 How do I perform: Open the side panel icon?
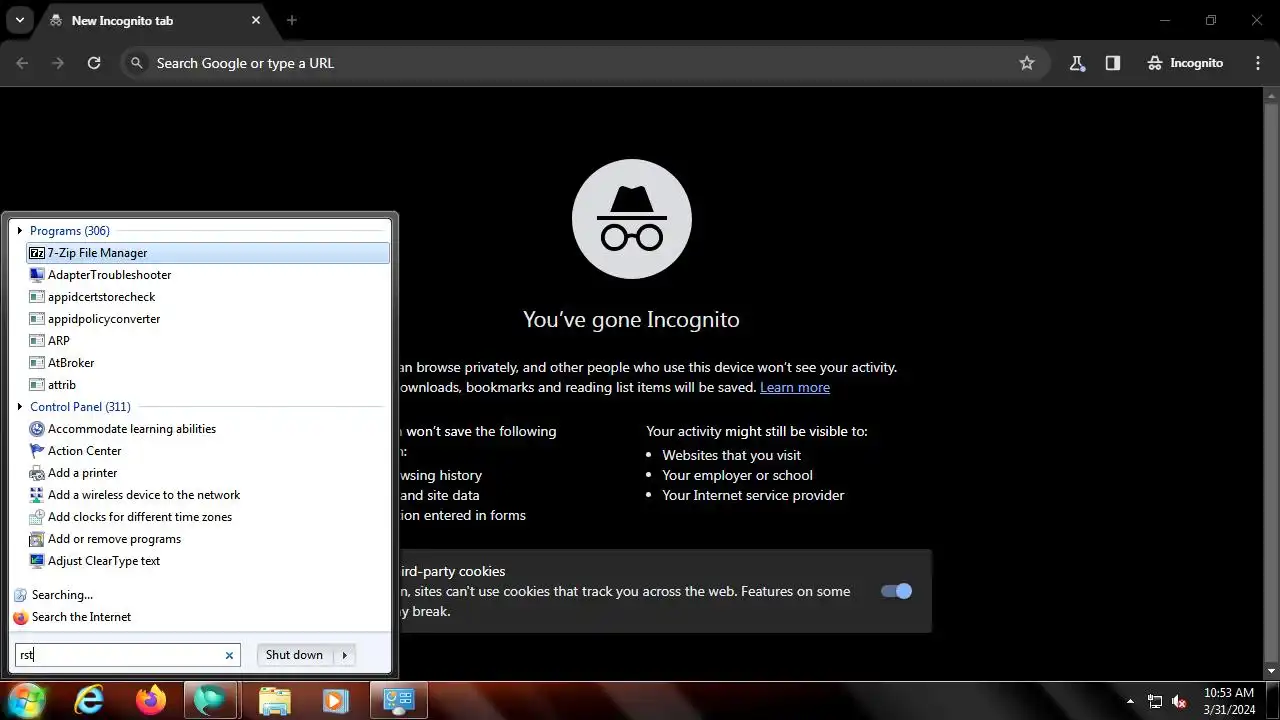coord(1113,63)
